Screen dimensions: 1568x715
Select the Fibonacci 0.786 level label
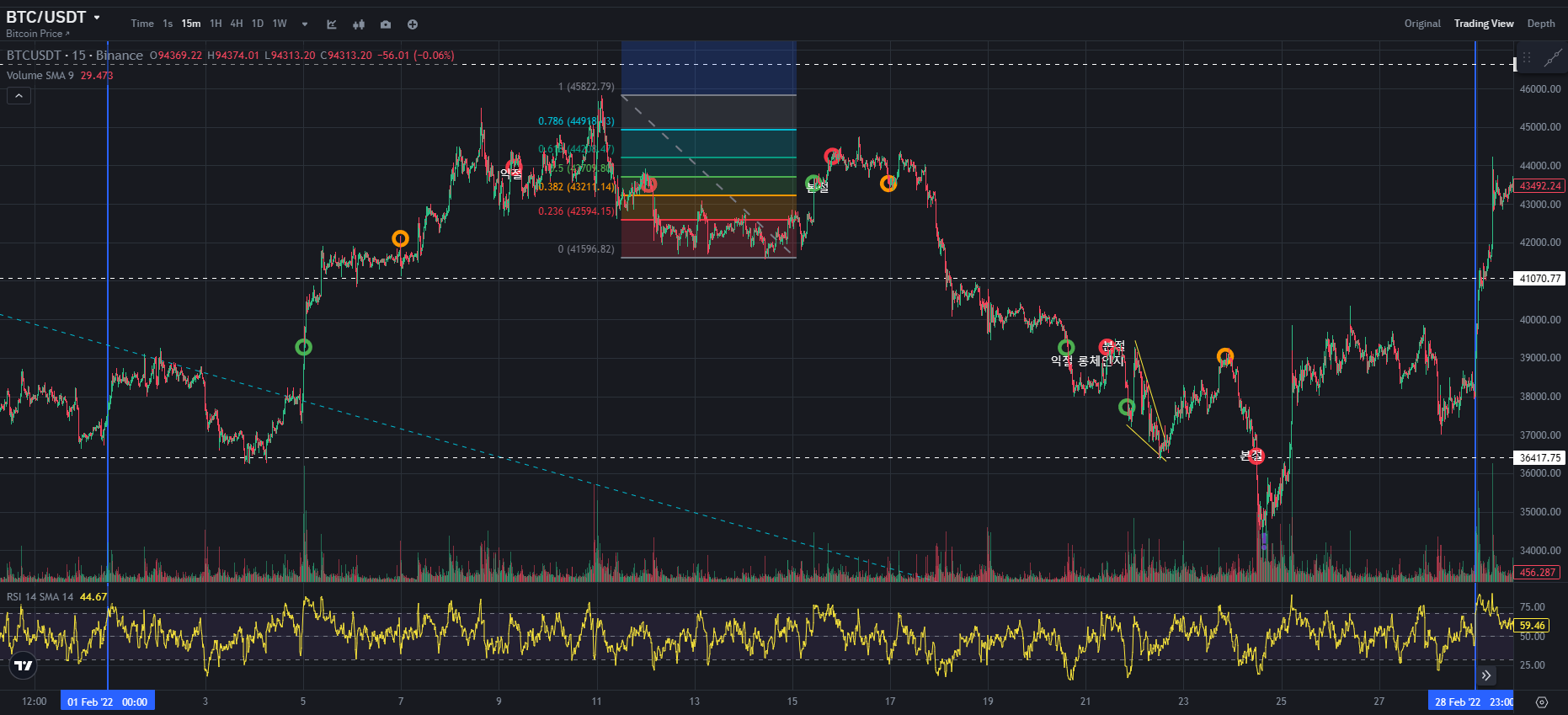click(576, 122)
